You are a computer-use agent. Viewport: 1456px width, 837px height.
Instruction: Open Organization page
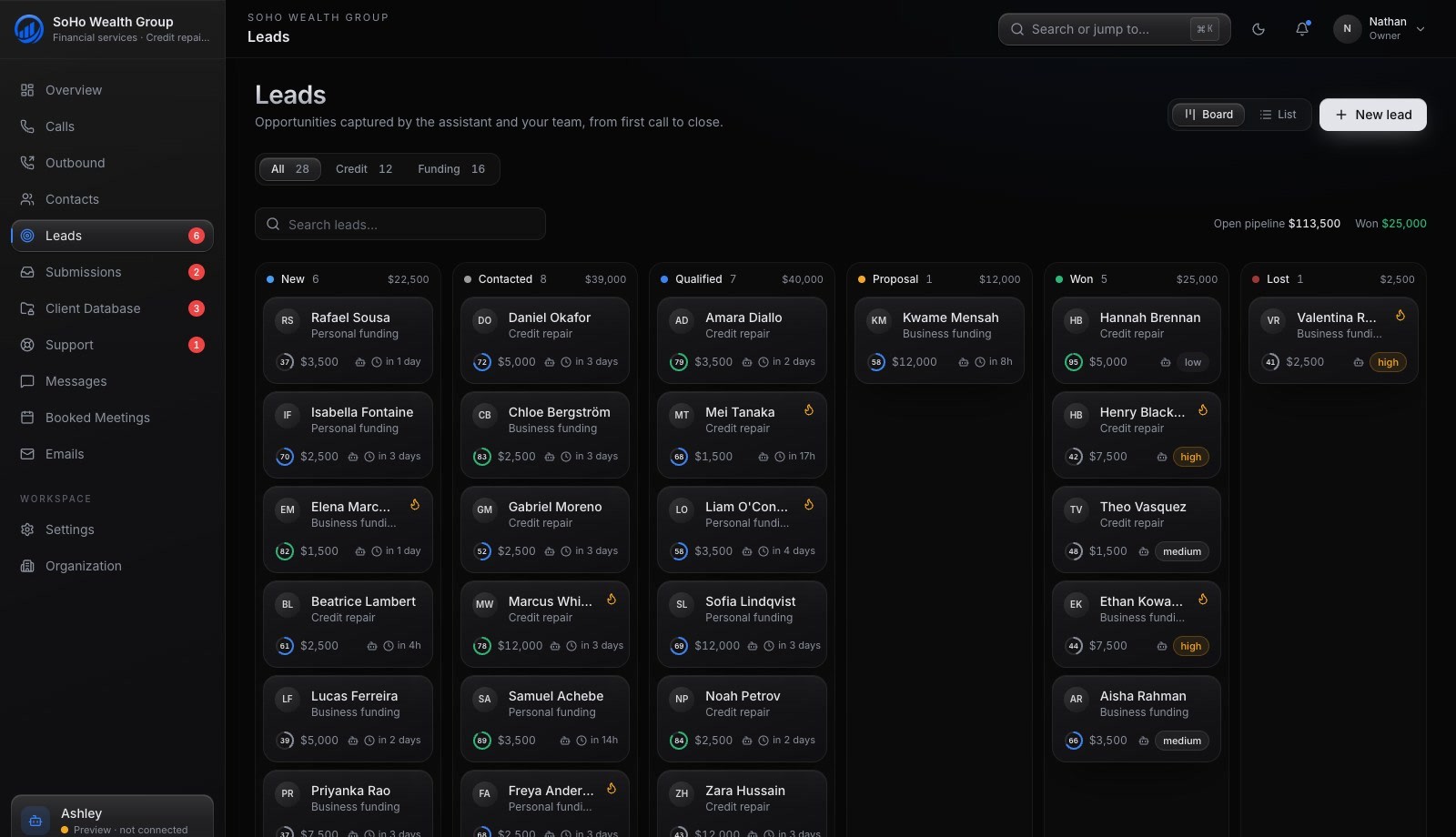112,566
